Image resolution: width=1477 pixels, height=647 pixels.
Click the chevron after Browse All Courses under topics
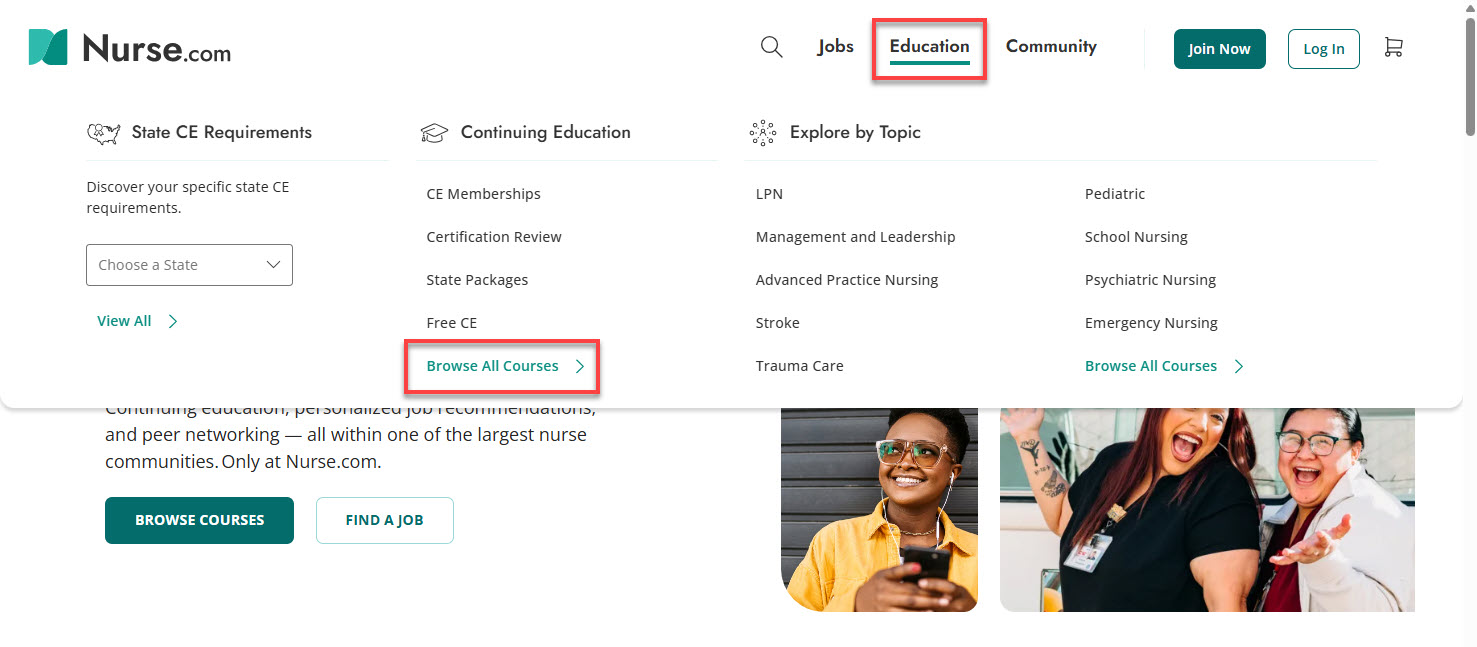coord(1238,366)
